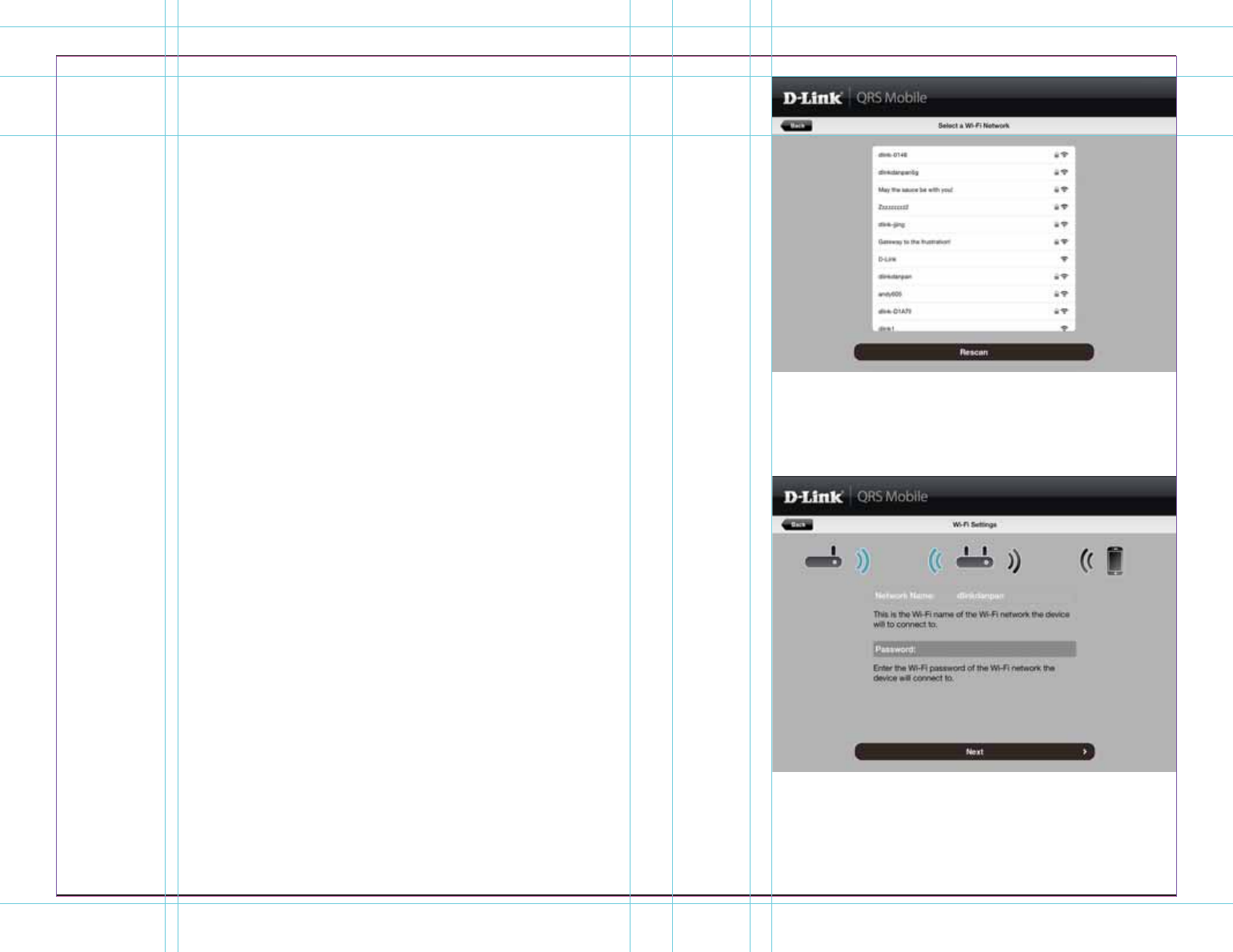Viewport: 1233px width, 952px height.
Task: Click the lock icon beside dlinkdanpan5g
Action: pyautogui.click(x=1056, y=172)
